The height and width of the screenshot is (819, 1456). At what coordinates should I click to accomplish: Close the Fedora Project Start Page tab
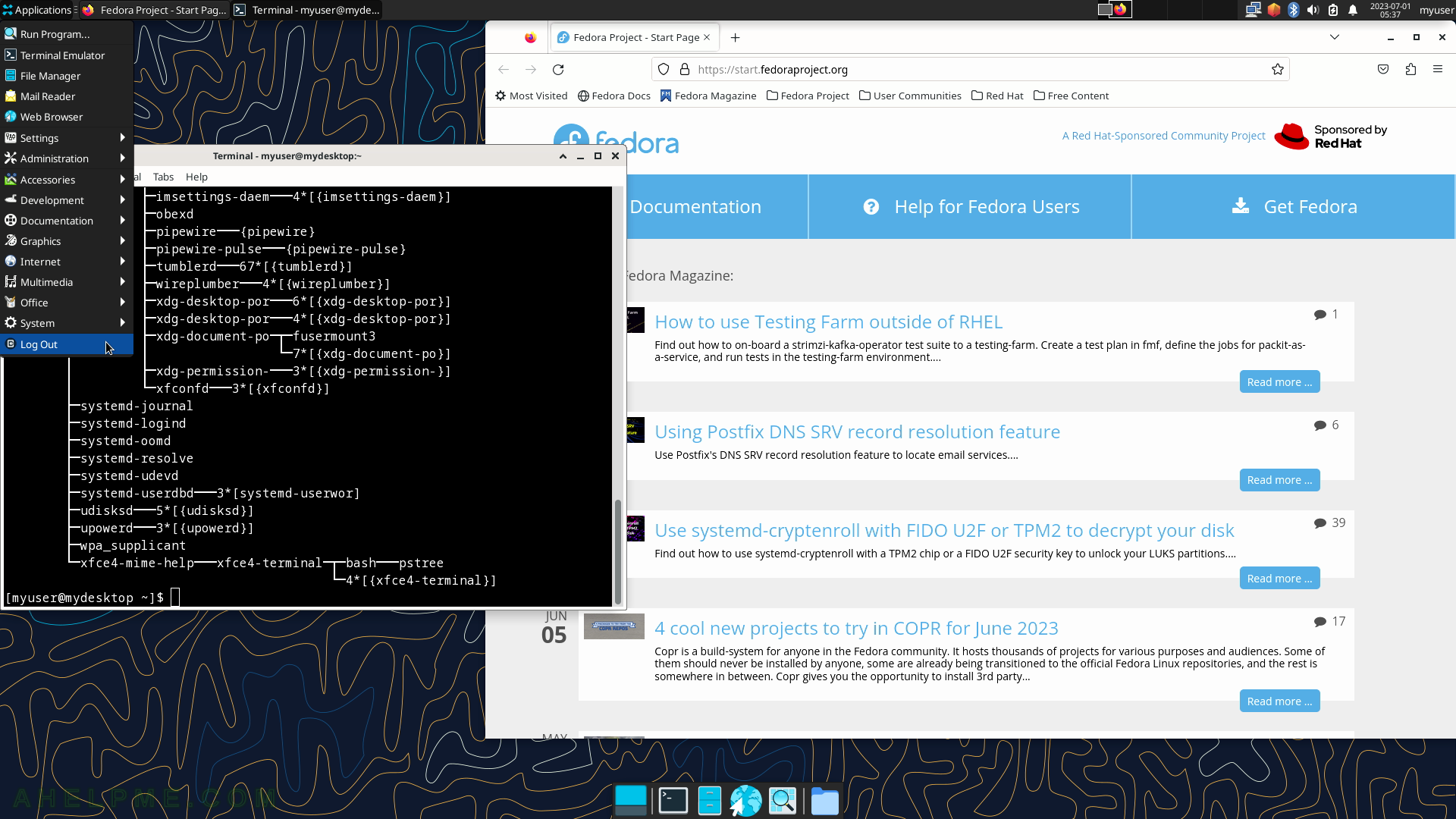pyautogui.click(x=707, y=37)
